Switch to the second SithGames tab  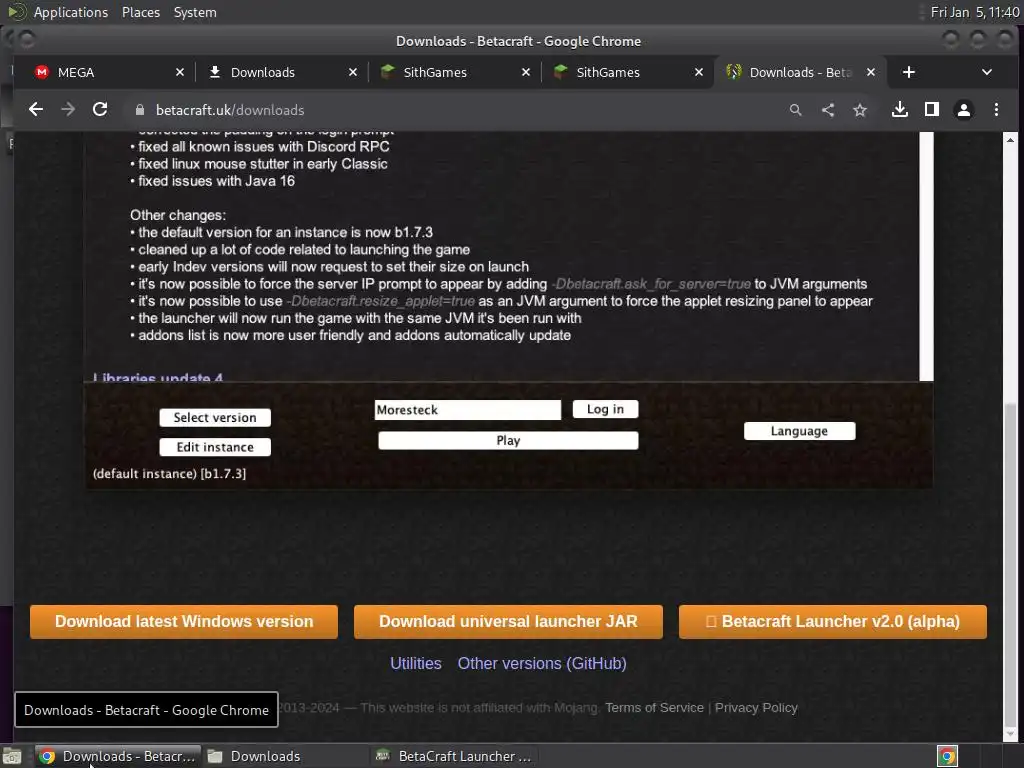(627, 72)
